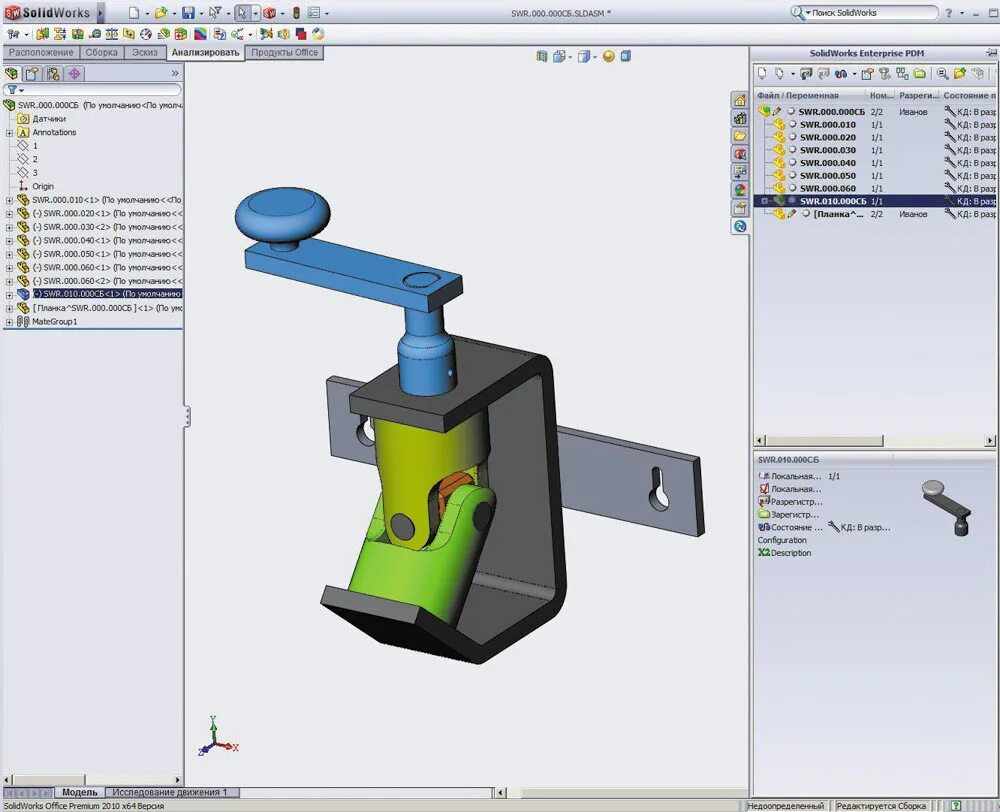Click the yellow sphere appearance icon

608,56
